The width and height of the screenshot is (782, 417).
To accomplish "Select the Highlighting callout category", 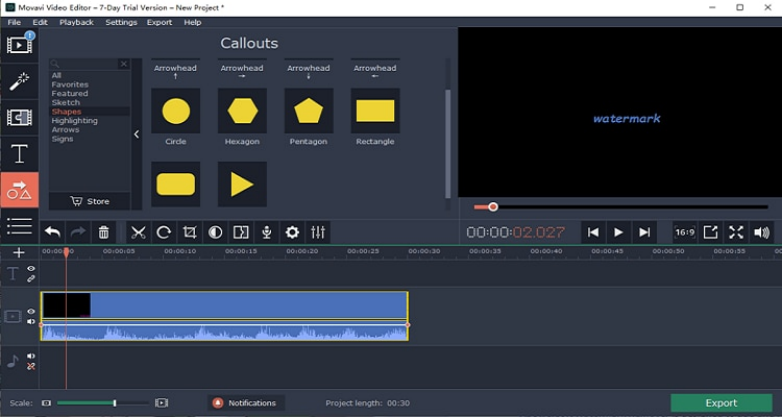I will (75, 121).
